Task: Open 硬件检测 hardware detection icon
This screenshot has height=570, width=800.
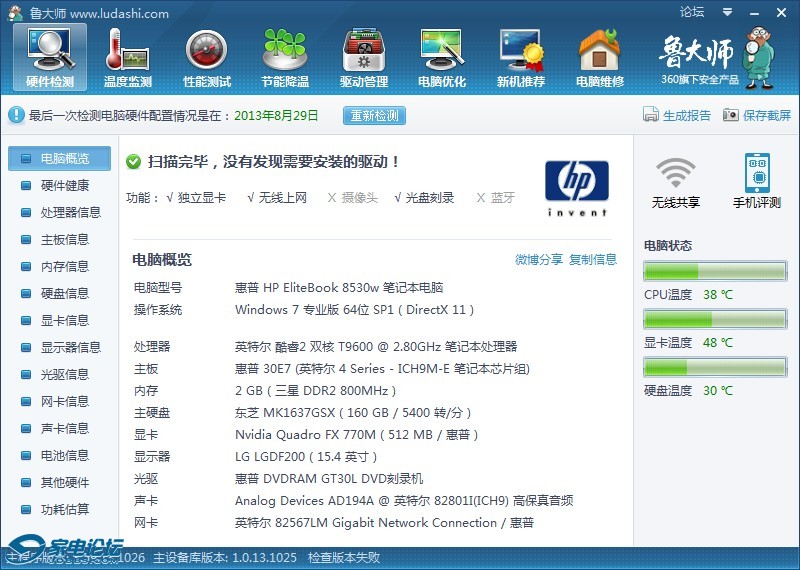Action: [49, 56]
